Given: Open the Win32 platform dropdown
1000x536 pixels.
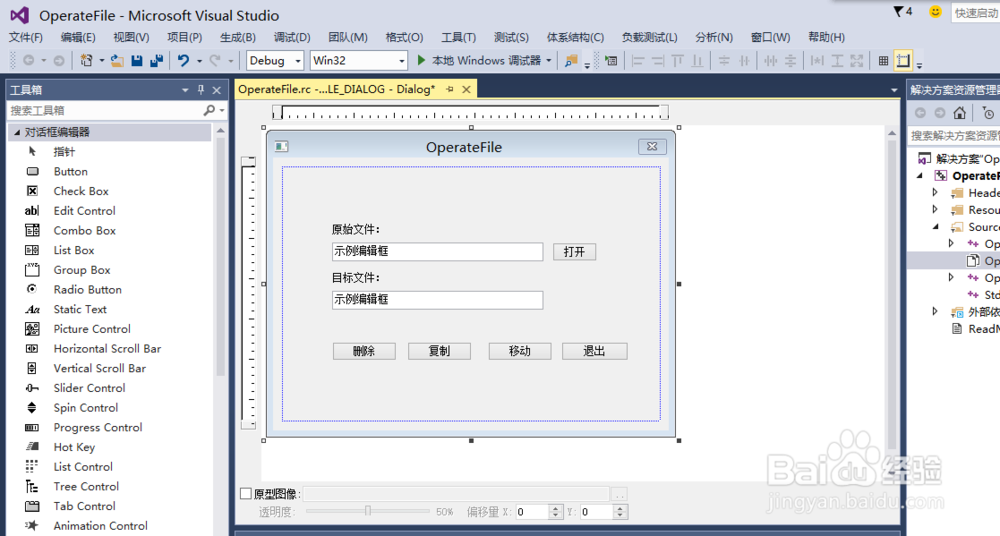Looking at the screenshot, I should tap(402, 61).
